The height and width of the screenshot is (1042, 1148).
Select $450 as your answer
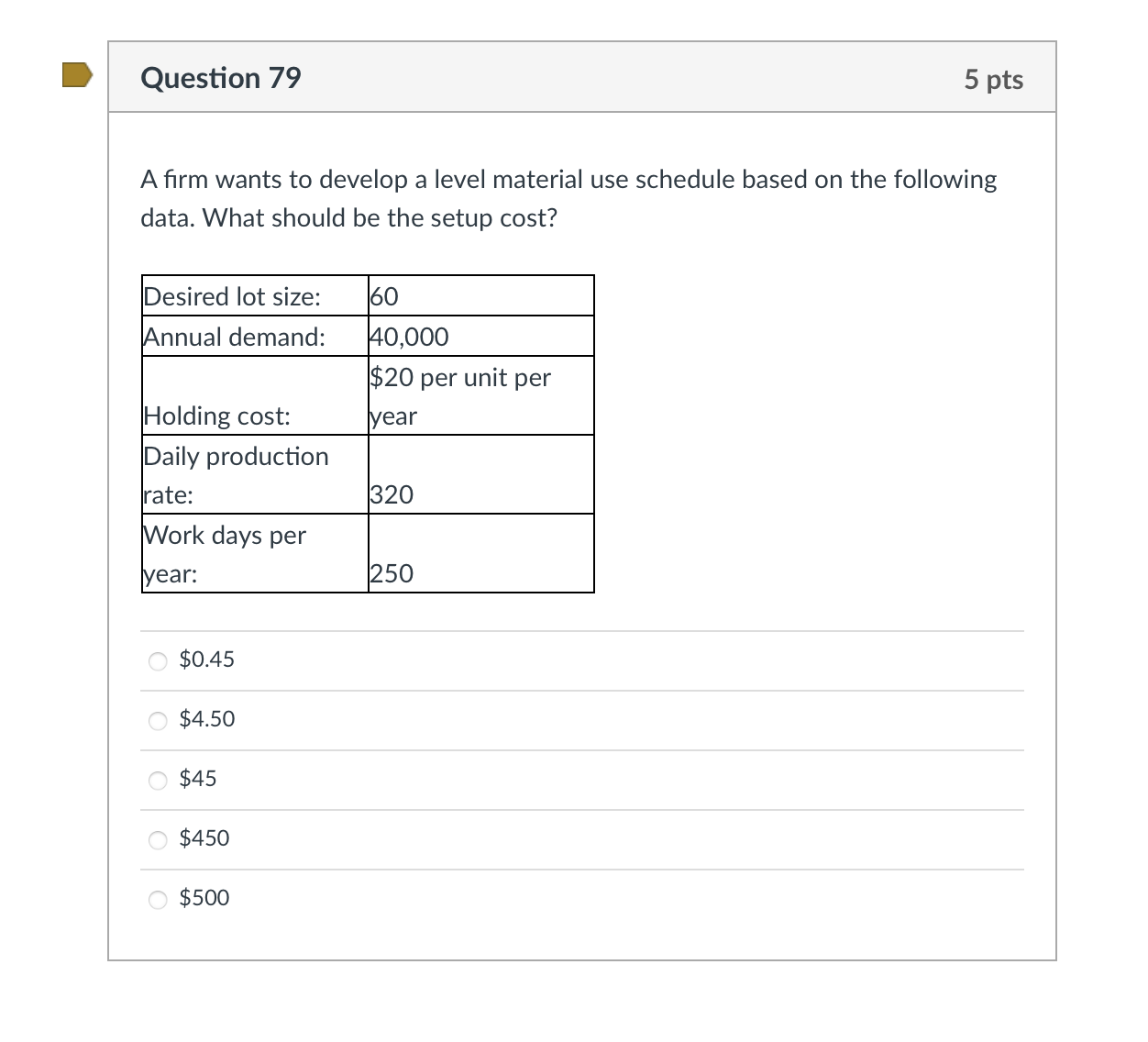(x=158, y=839)
